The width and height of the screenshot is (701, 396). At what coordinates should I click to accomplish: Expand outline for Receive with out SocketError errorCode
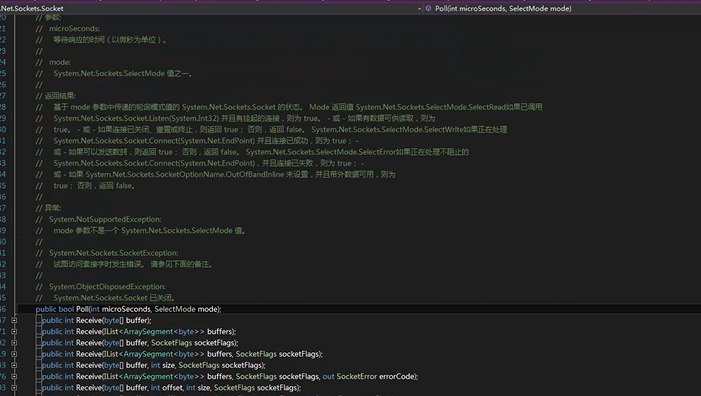[x=14, y=376]
